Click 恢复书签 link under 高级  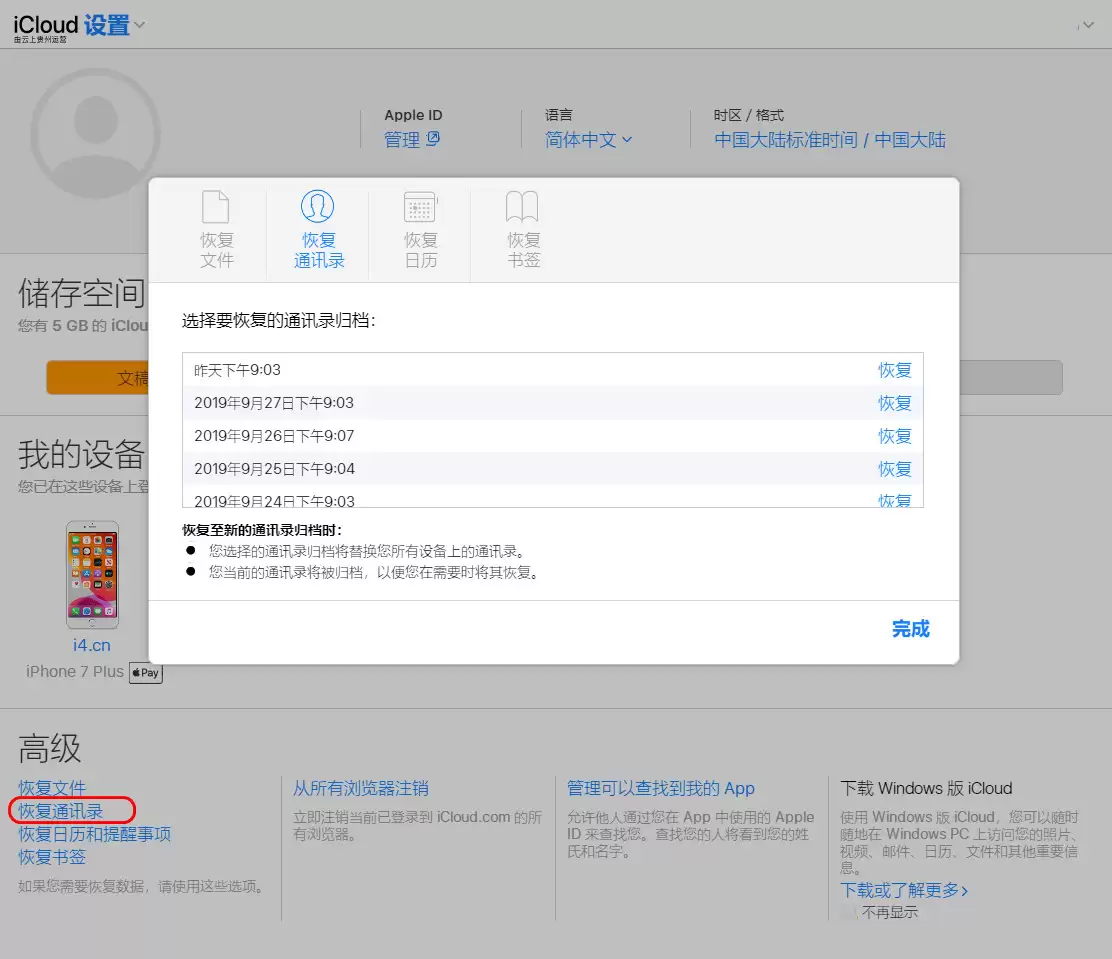(52, 858)
